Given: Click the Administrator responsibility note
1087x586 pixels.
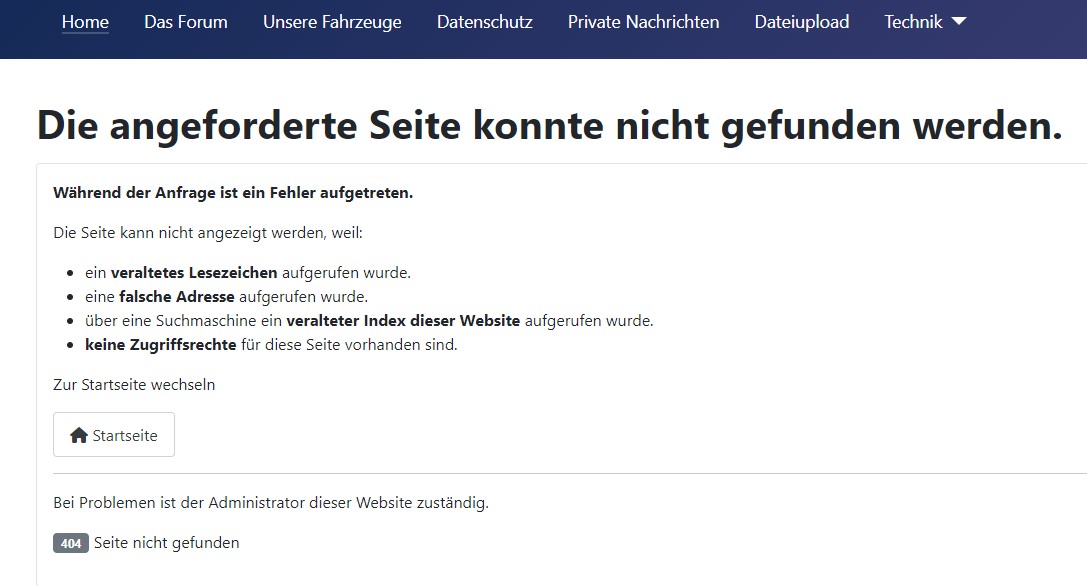Looking at the screenshot, I should [271, 503].
